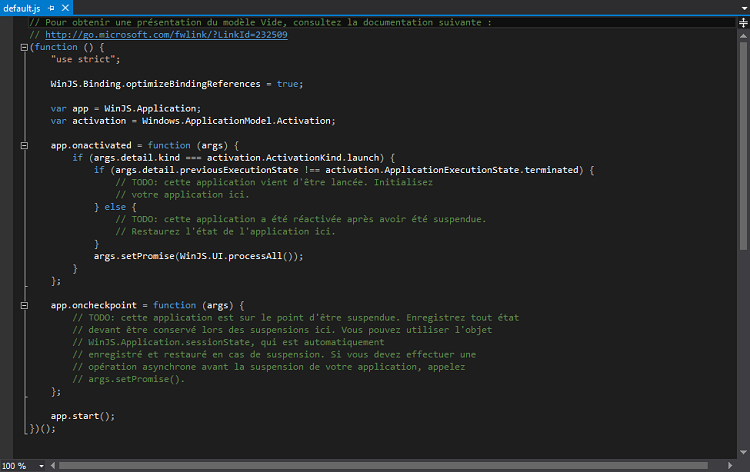This screenshot has width=750, height=472.
Task: Click the horizontal scrollbar left arrow
Action: (53, 466)
